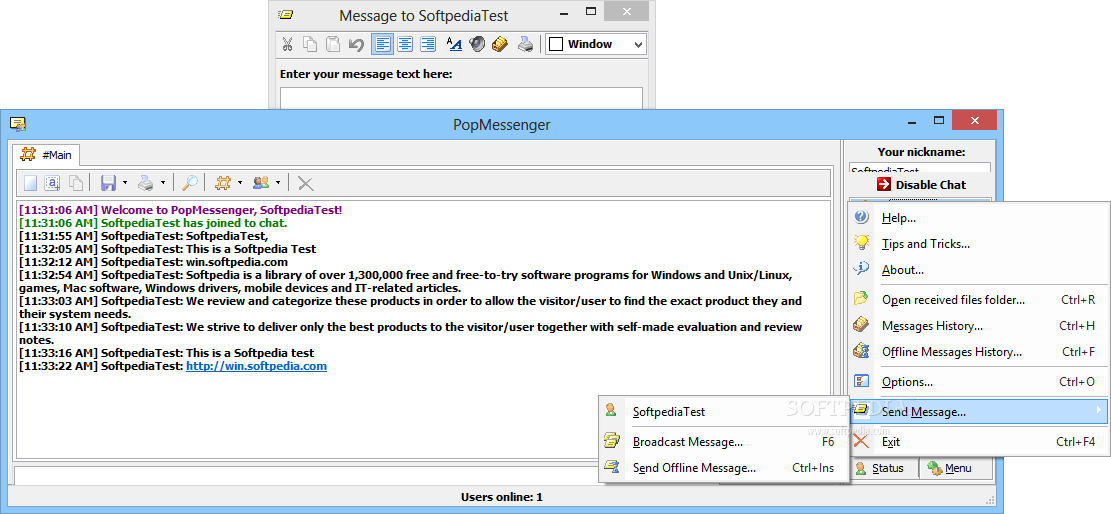Open the win.softpedia.com link in chat
The image size is (1111, 514).
(x=256, y=366)
